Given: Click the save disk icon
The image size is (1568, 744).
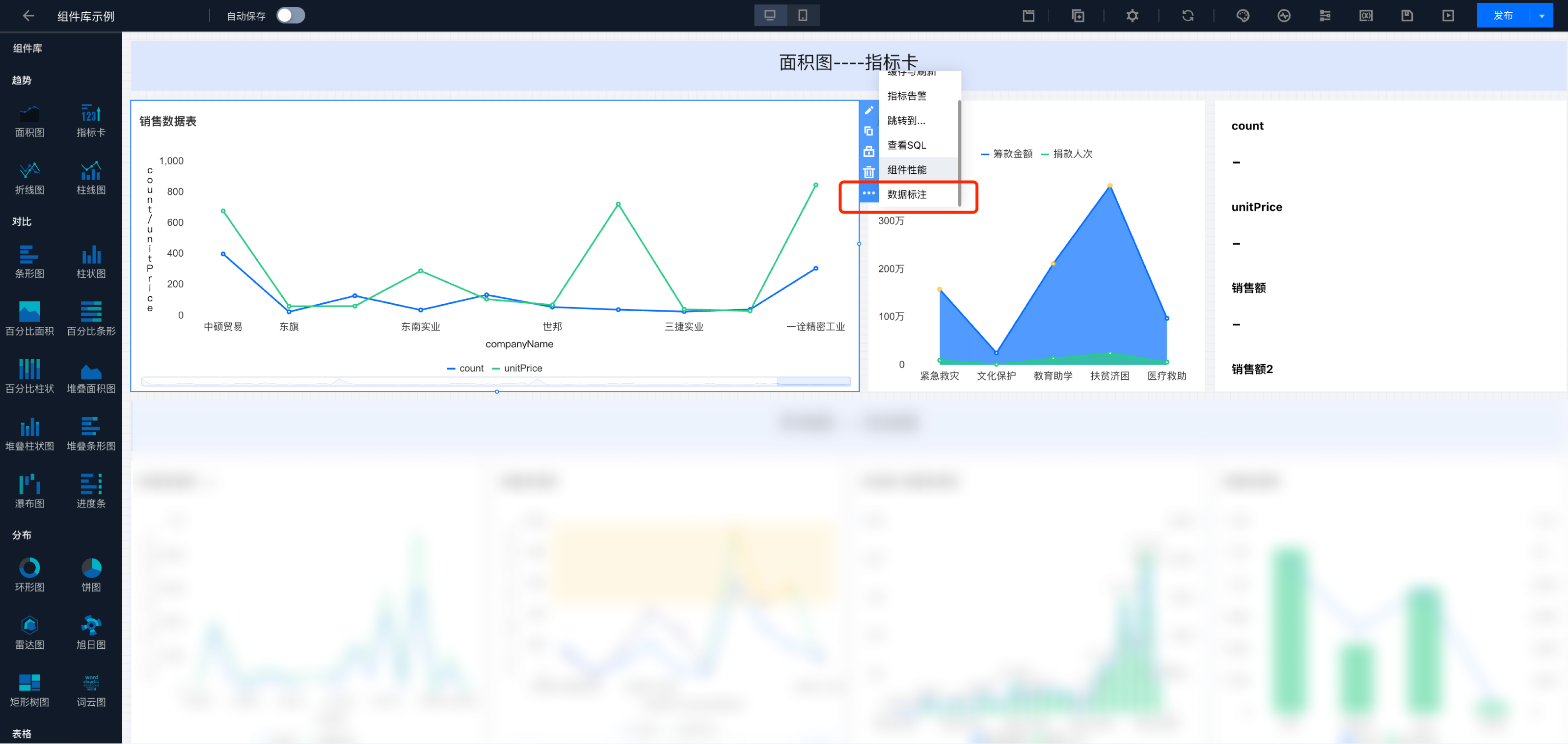Looking at the screenshot, I should 1406,16.
